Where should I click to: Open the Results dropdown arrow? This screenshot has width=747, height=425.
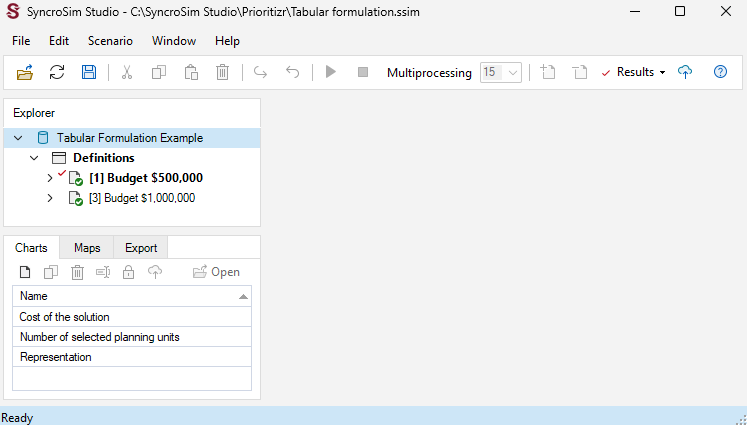tap(662, 73)
